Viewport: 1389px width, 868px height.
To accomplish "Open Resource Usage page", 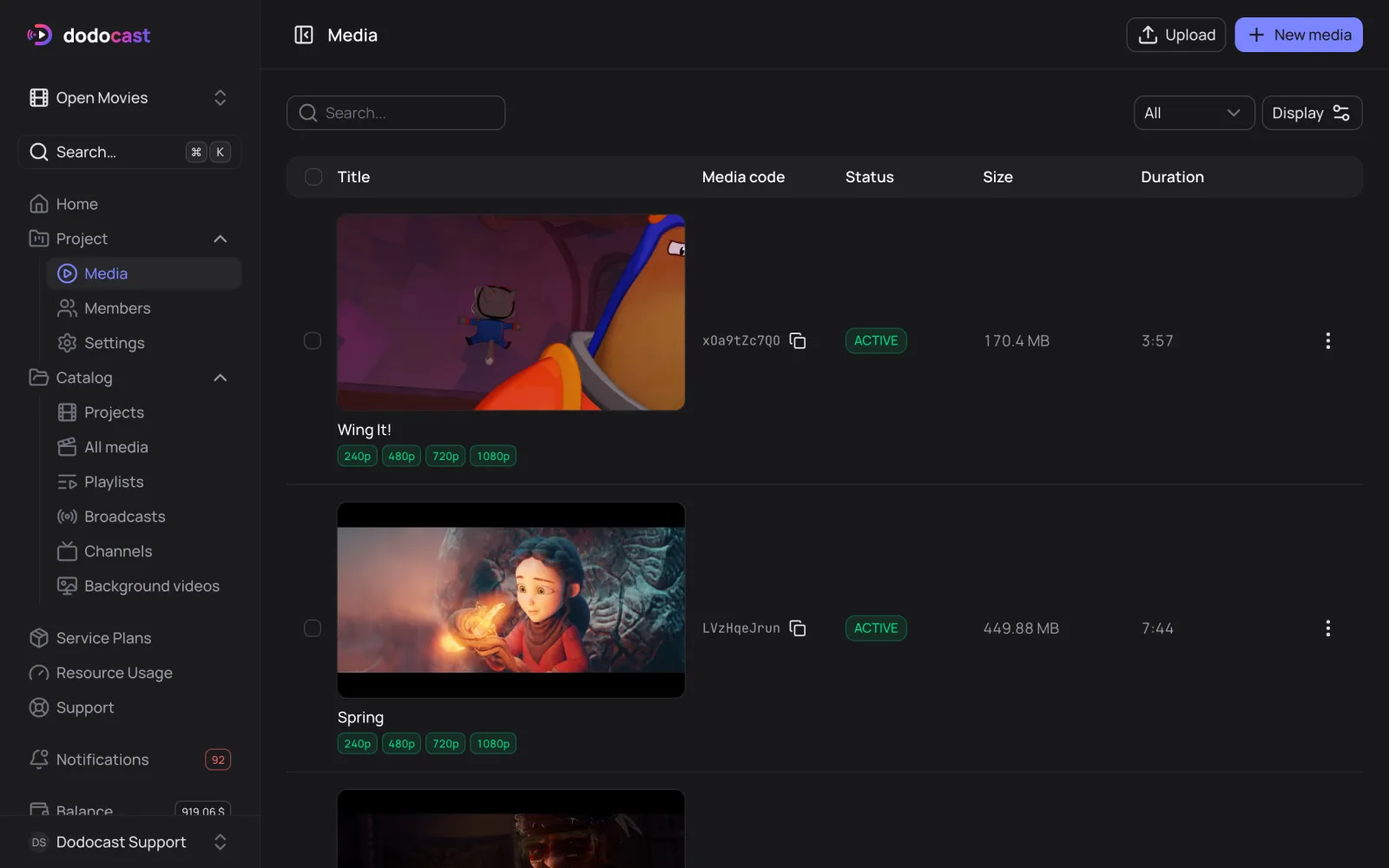I will pos(129,673).
